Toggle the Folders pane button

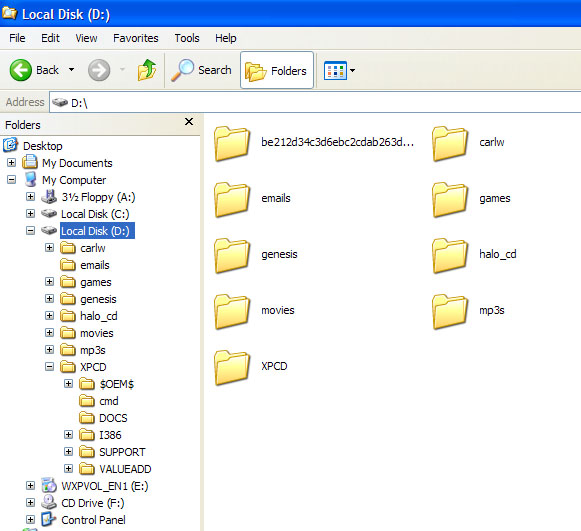(x=277, y=70)
